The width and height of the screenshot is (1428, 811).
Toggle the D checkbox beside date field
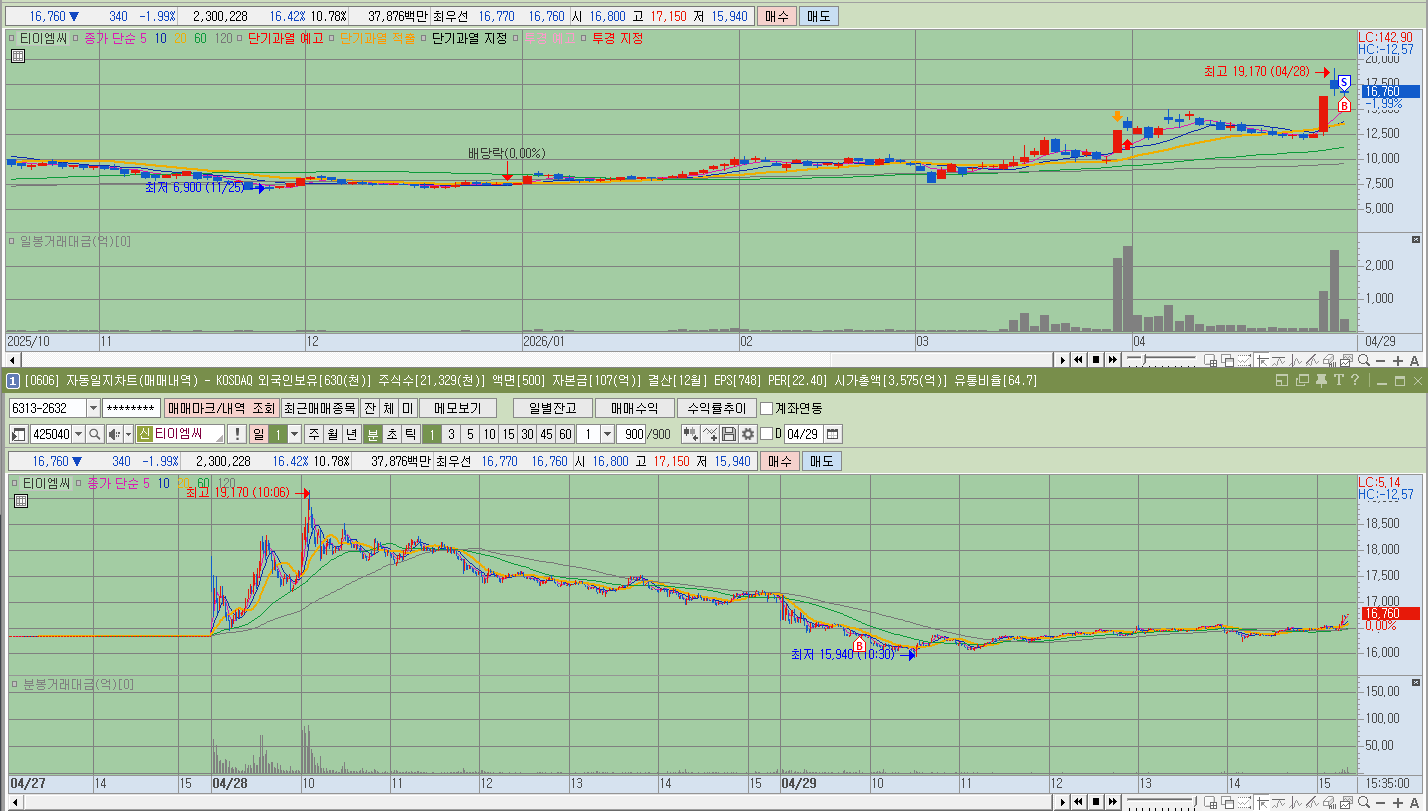click(767, 434)
